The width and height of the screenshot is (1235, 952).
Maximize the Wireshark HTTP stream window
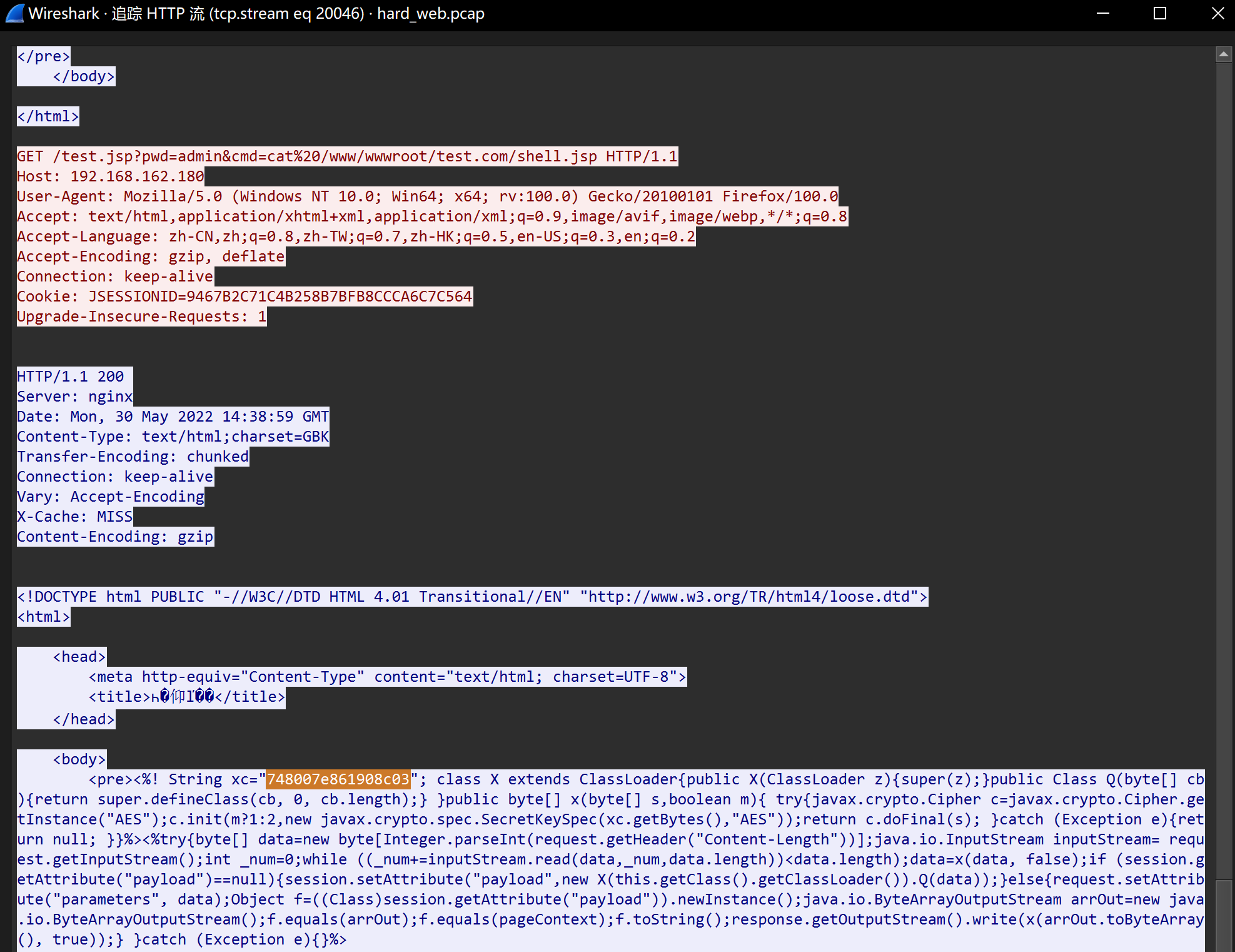[1160, 13]
